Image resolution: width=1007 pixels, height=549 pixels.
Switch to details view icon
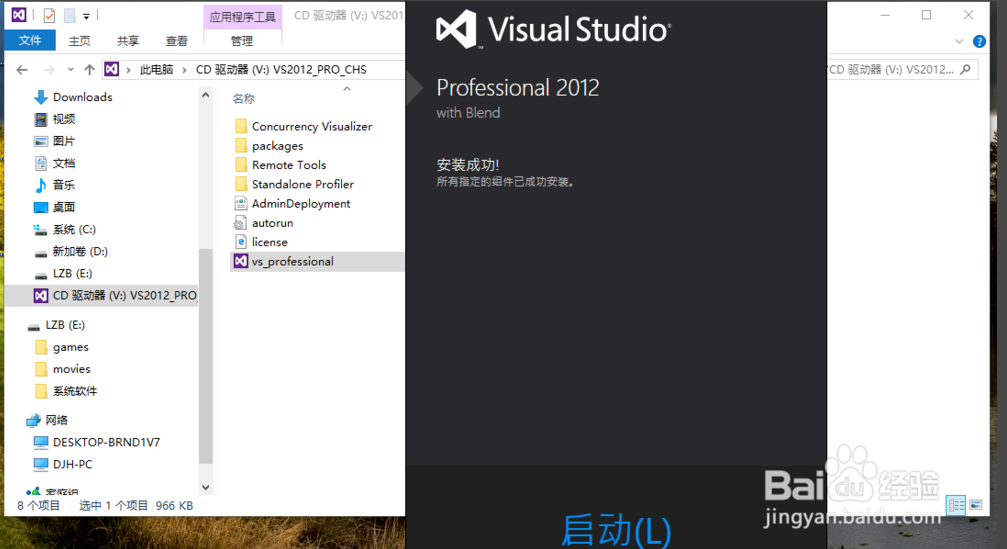[x=956, y=505]
